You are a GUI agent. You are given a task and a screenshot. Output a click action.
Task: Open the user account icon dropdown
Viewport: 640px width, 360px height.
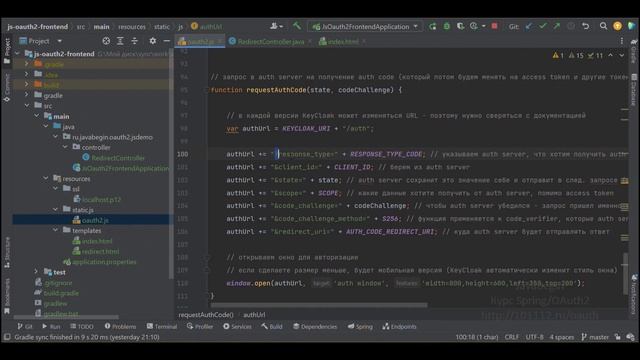(x=276, y=27)
